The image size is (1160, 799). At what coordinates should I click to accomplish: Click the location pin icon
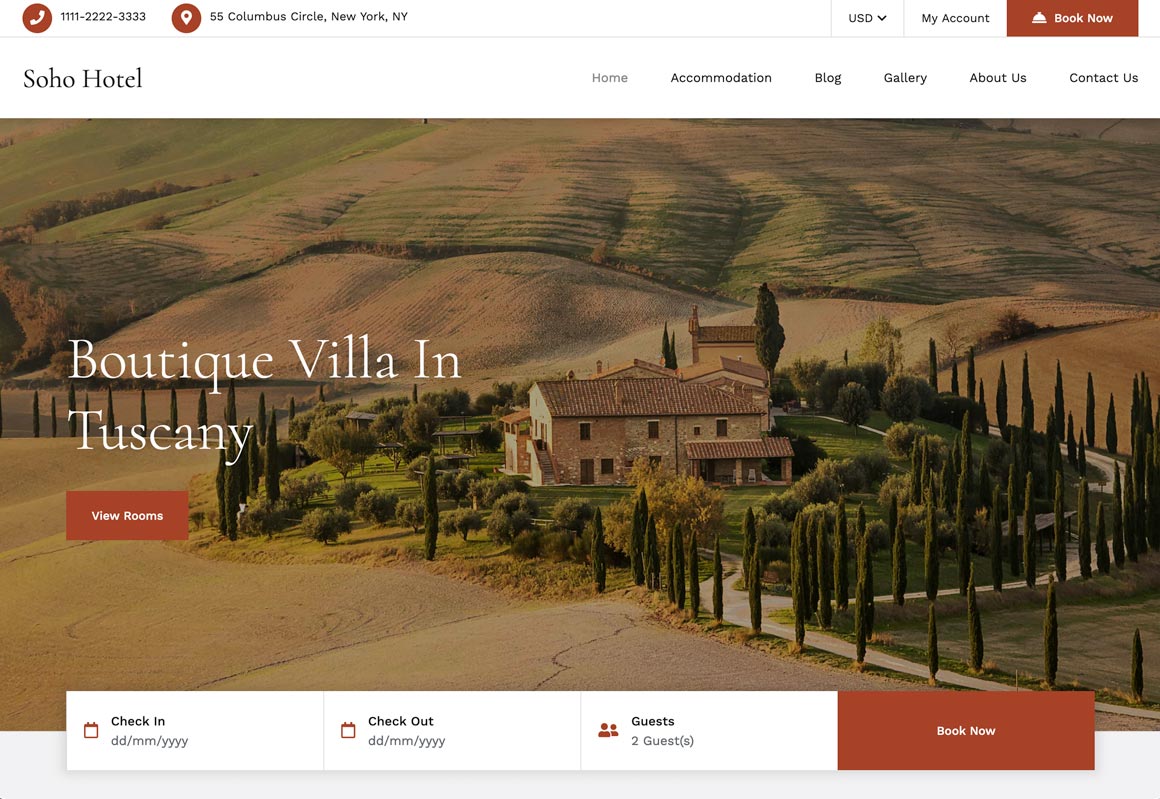click(186, 17)
